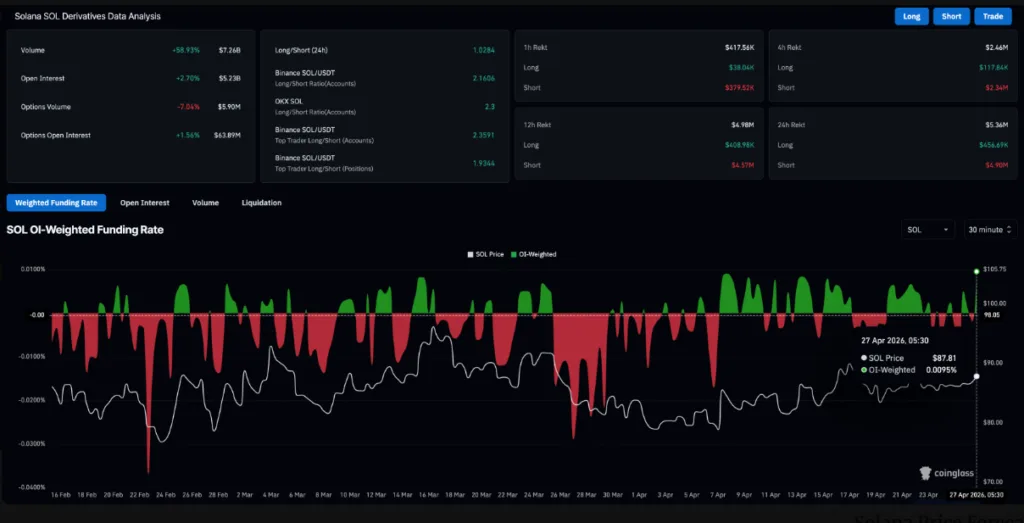
Task: Open the SOL coin dropdown
Action: coord(927,230)
